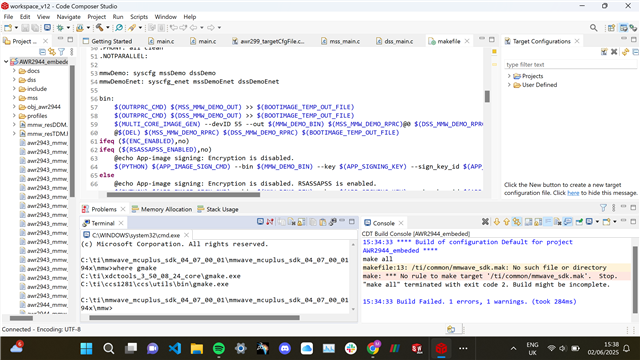Switch to the Memory Allocation tab
640x360 pixels.
pos(162,209)
